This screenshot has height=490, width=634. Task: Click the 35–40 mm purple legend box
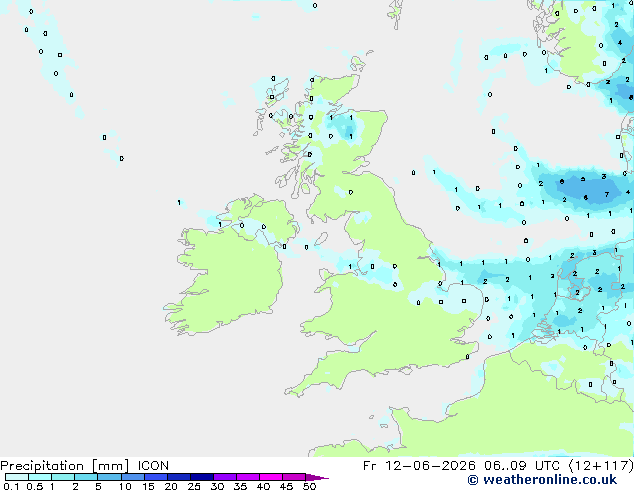(x=248, y=477)
